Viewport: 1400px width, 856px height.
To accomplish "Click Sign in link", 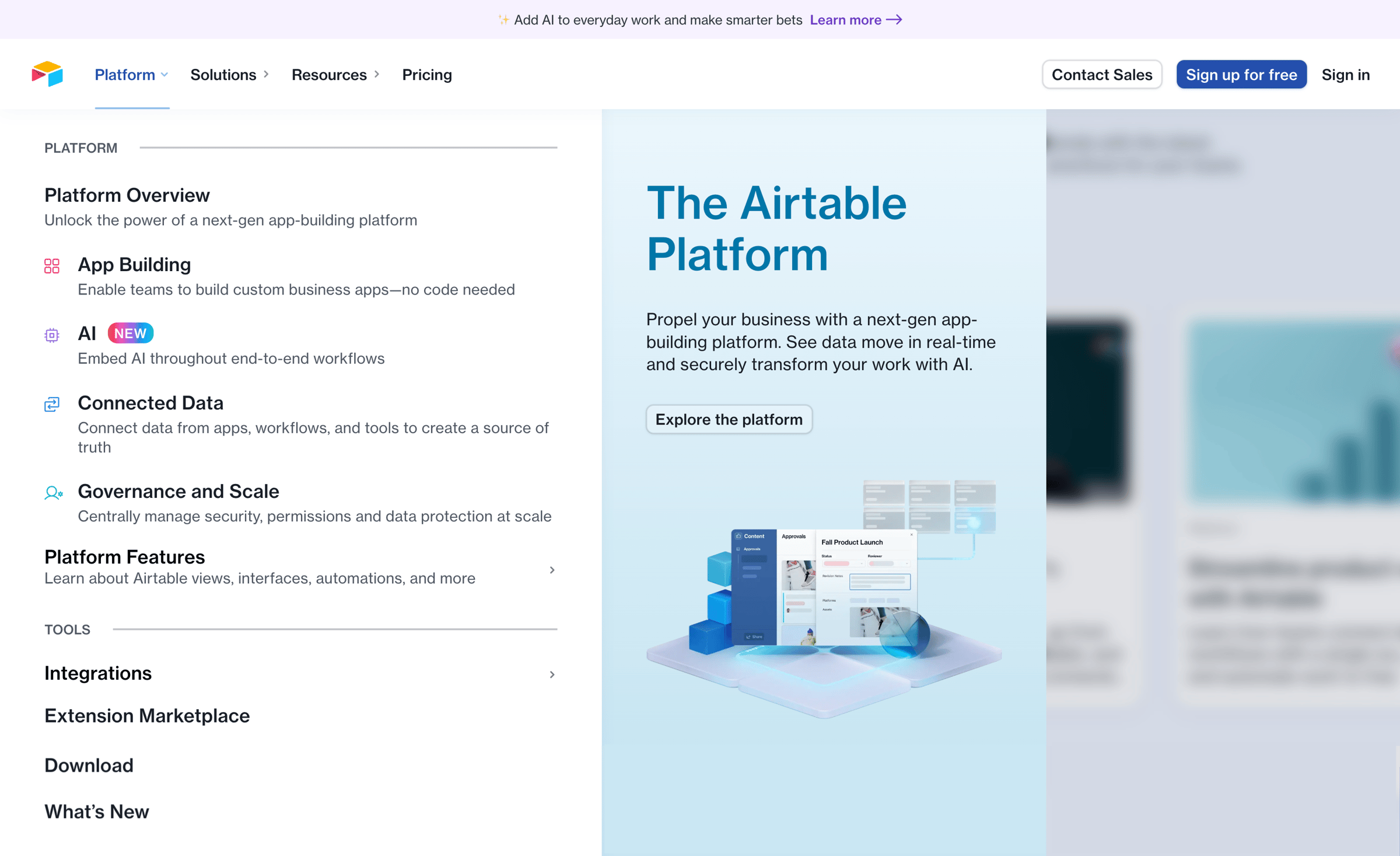I will pyautogui.click(x=1346, y=75).
